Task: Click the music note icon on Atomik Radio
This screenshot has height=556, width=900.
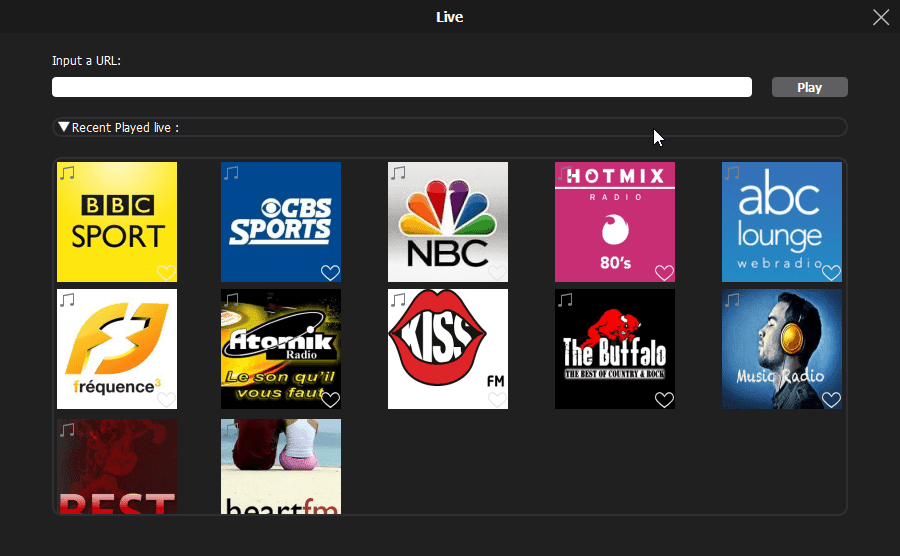Action: [x=232, y=300]
